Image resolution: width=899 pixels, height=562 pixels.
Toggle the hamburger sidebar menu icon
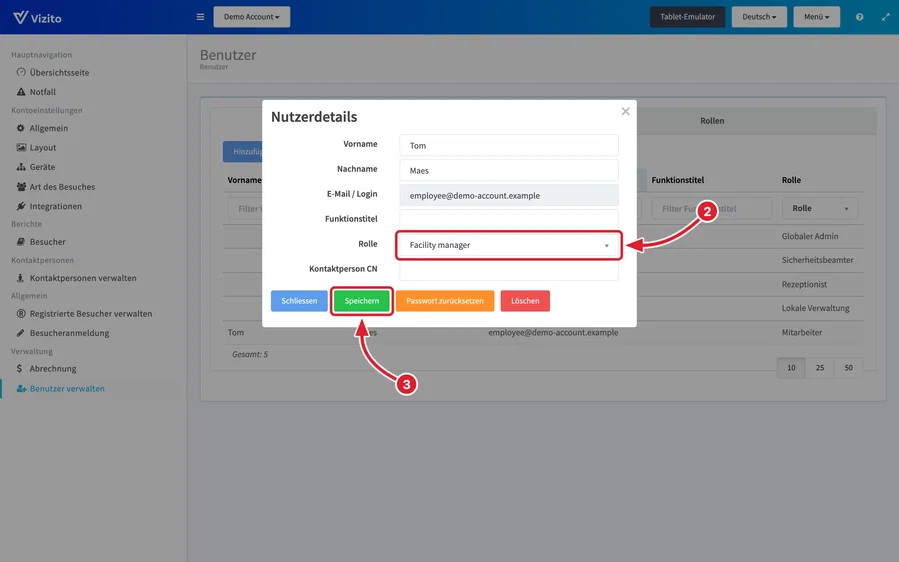point(200,17)
